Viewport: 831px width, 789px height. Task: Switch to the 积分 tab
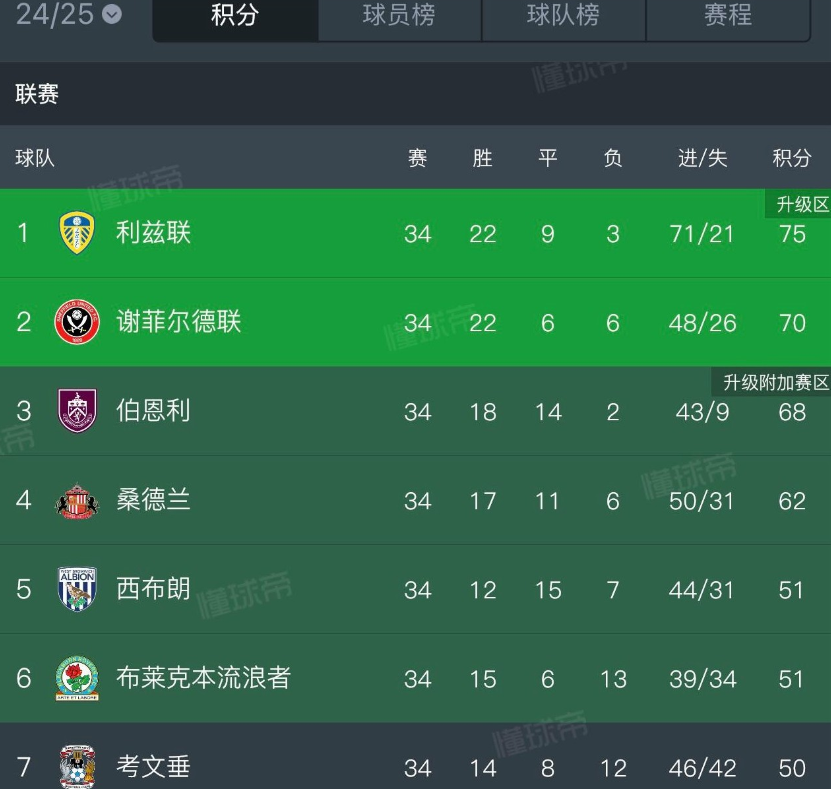point(235,15)
